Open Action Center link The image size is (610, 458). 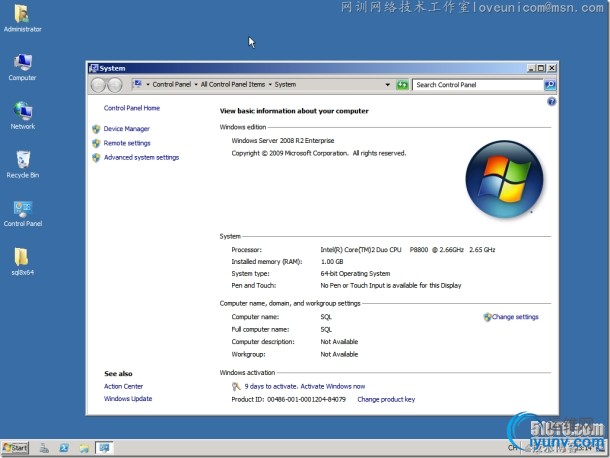point(123,386)
